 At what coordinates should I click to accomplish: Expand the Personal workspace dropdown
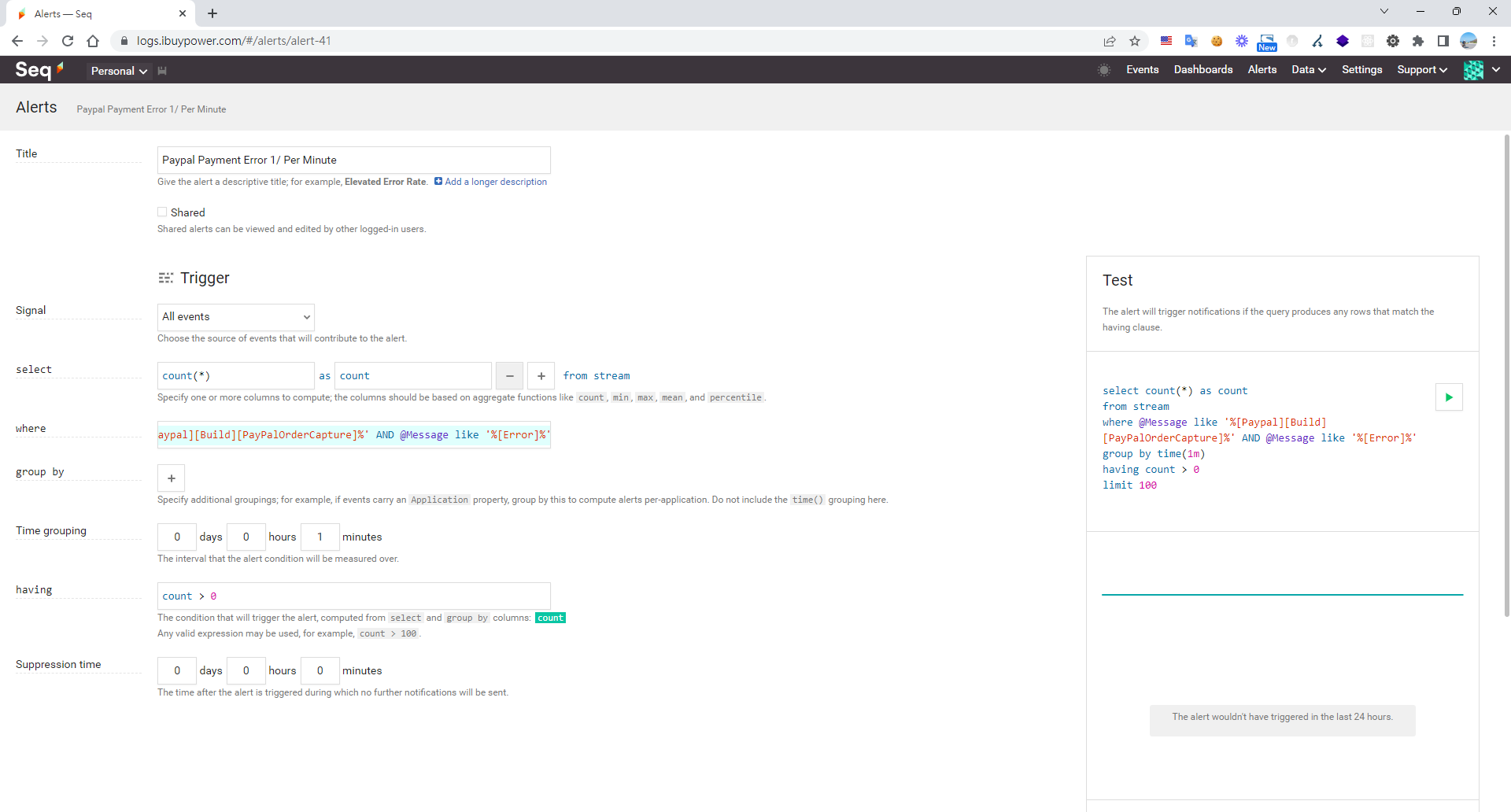[x=119, y=71]
